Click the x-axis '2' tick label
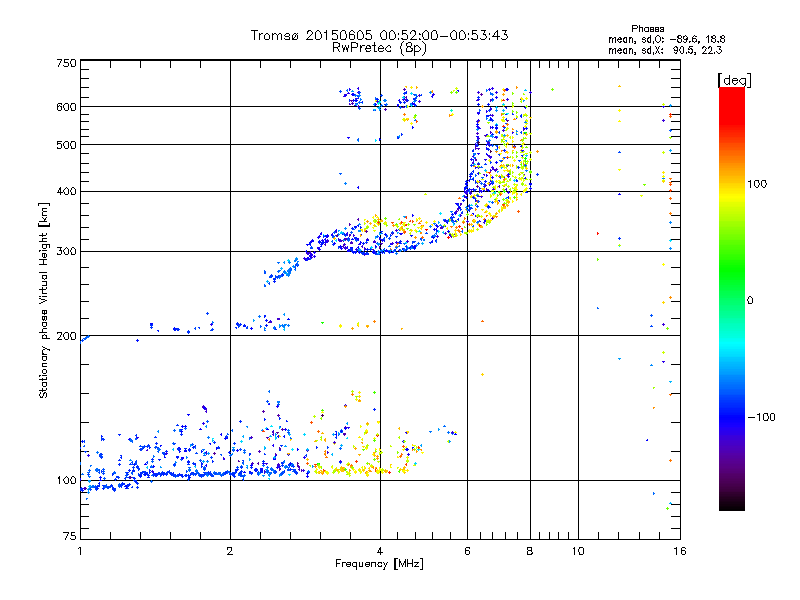 pos(230,551)
